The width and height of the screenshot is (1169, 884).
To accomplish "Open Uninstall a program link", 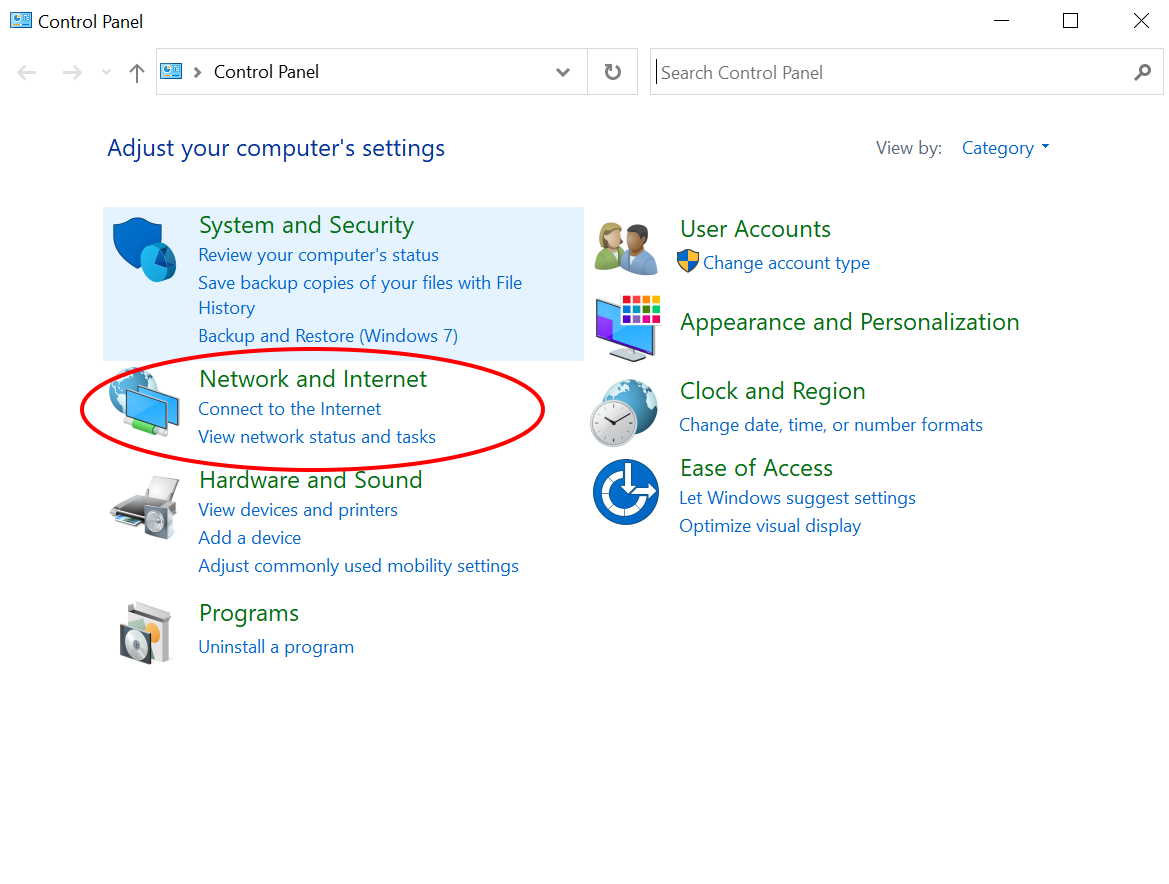I will [x=276, y=647].
